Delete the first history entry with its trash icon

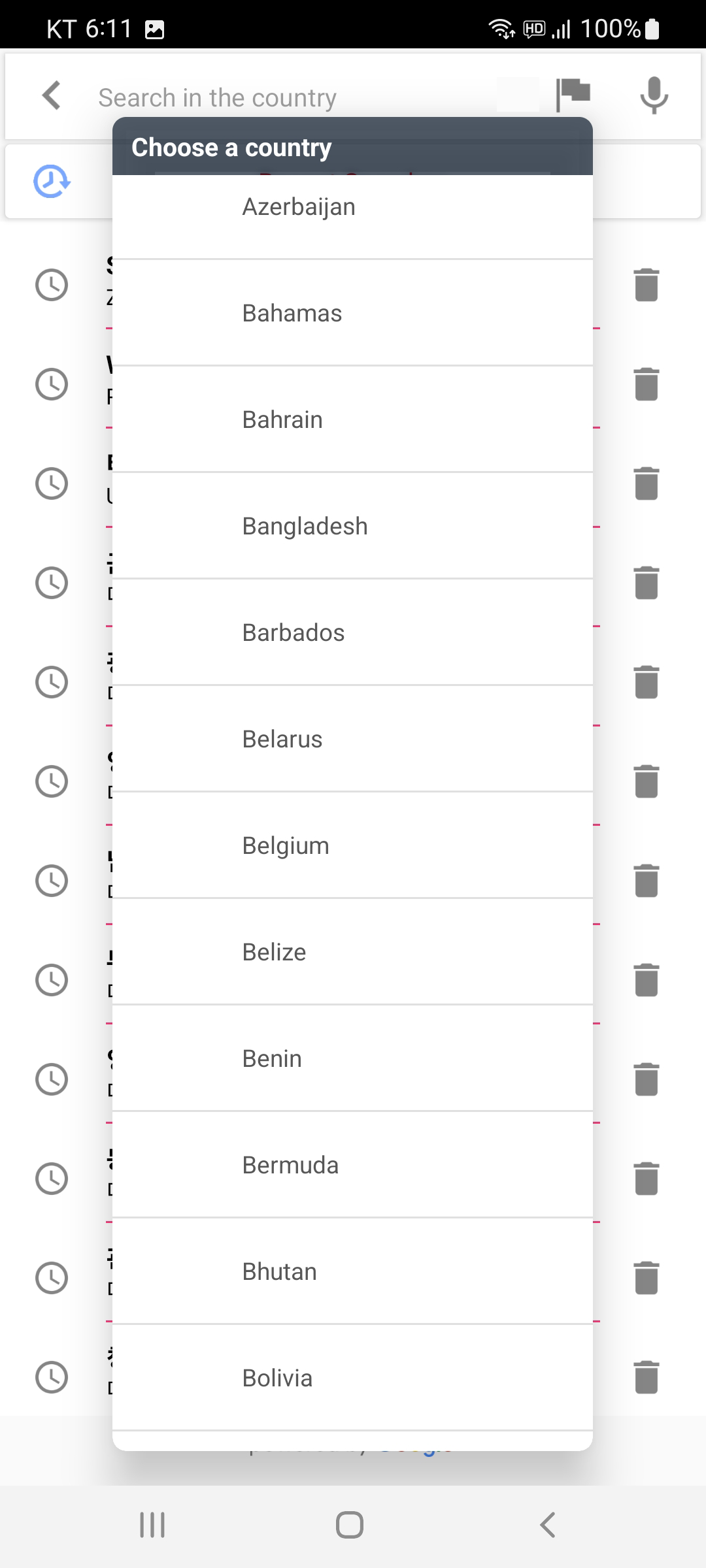[647, 285]
